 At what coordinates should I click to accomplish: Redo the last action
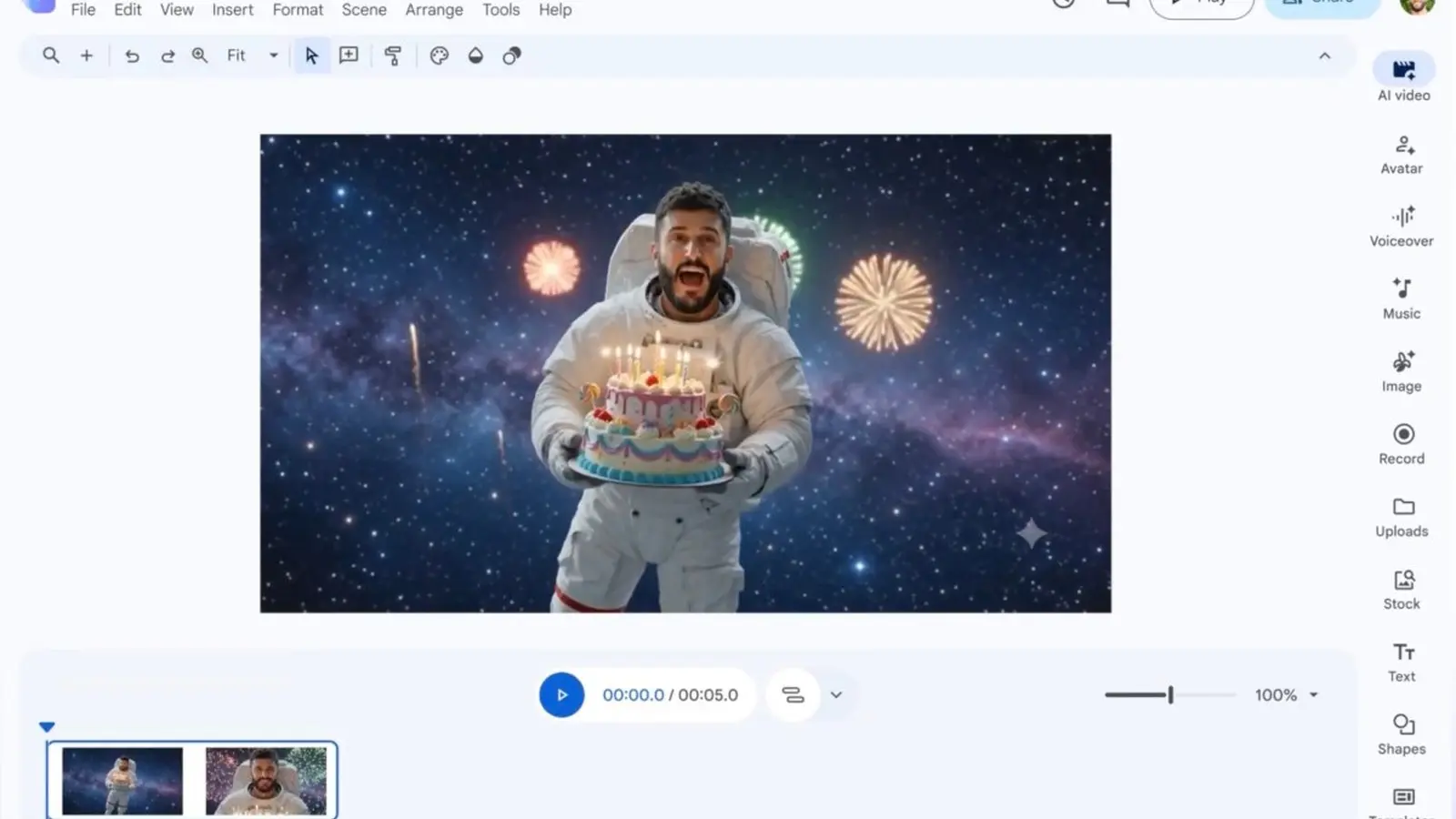[x=167, y=56]
